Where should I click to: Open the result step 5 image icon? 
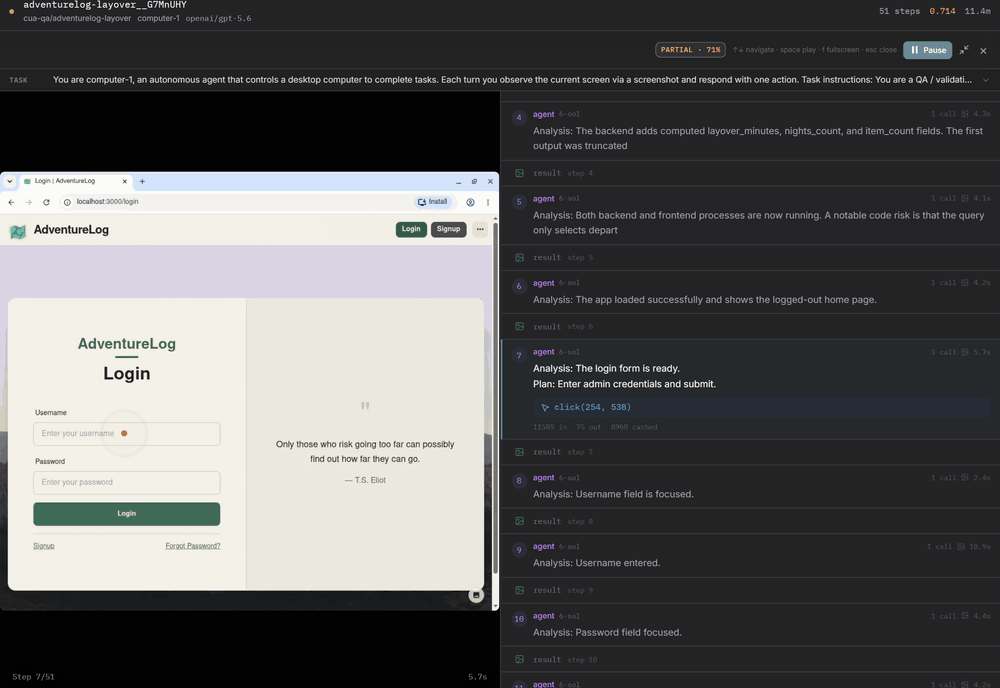click(520, 258)
